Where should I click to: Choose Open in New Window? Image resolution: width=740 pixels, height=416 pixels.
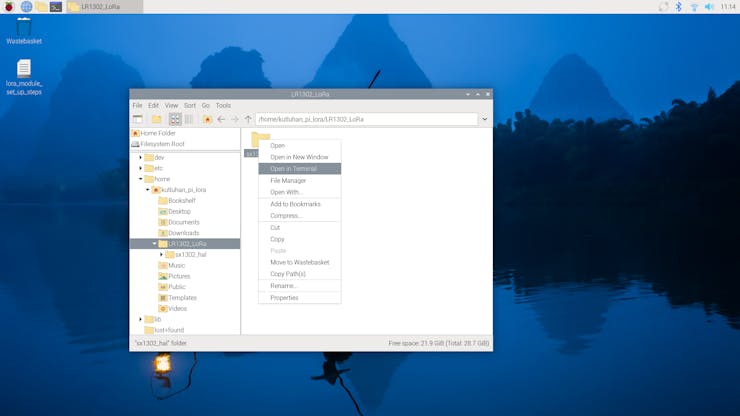[x=300, y=157]
